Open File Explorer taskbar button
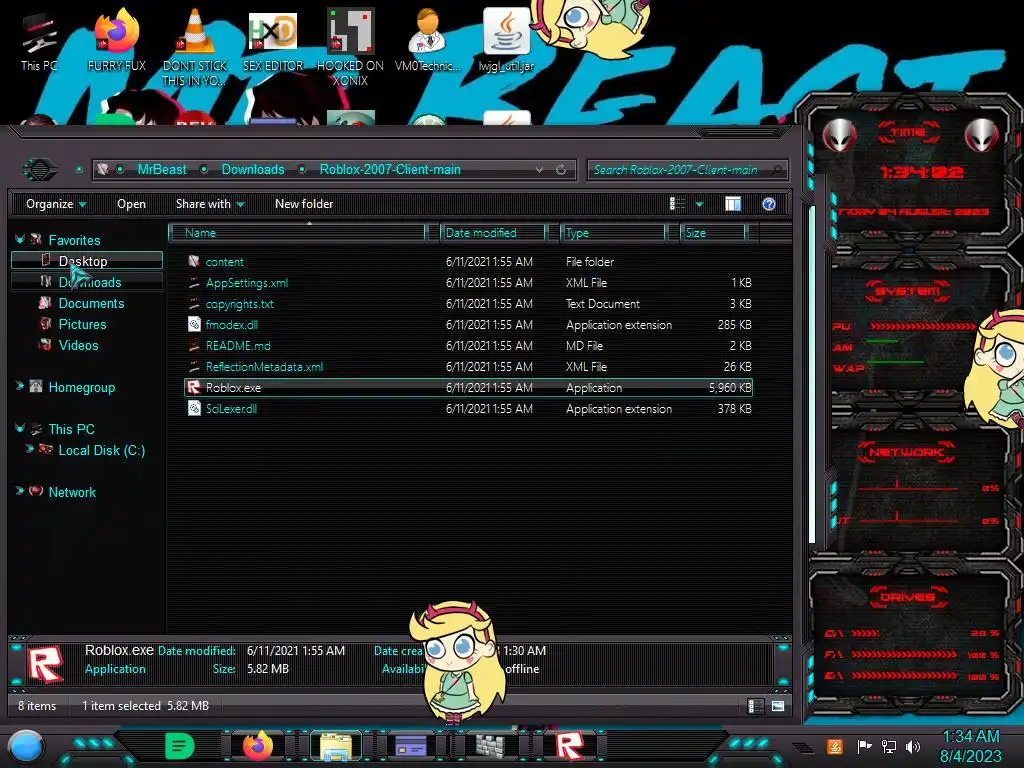This screenshot has height=768, width=1024. (336, 746)
